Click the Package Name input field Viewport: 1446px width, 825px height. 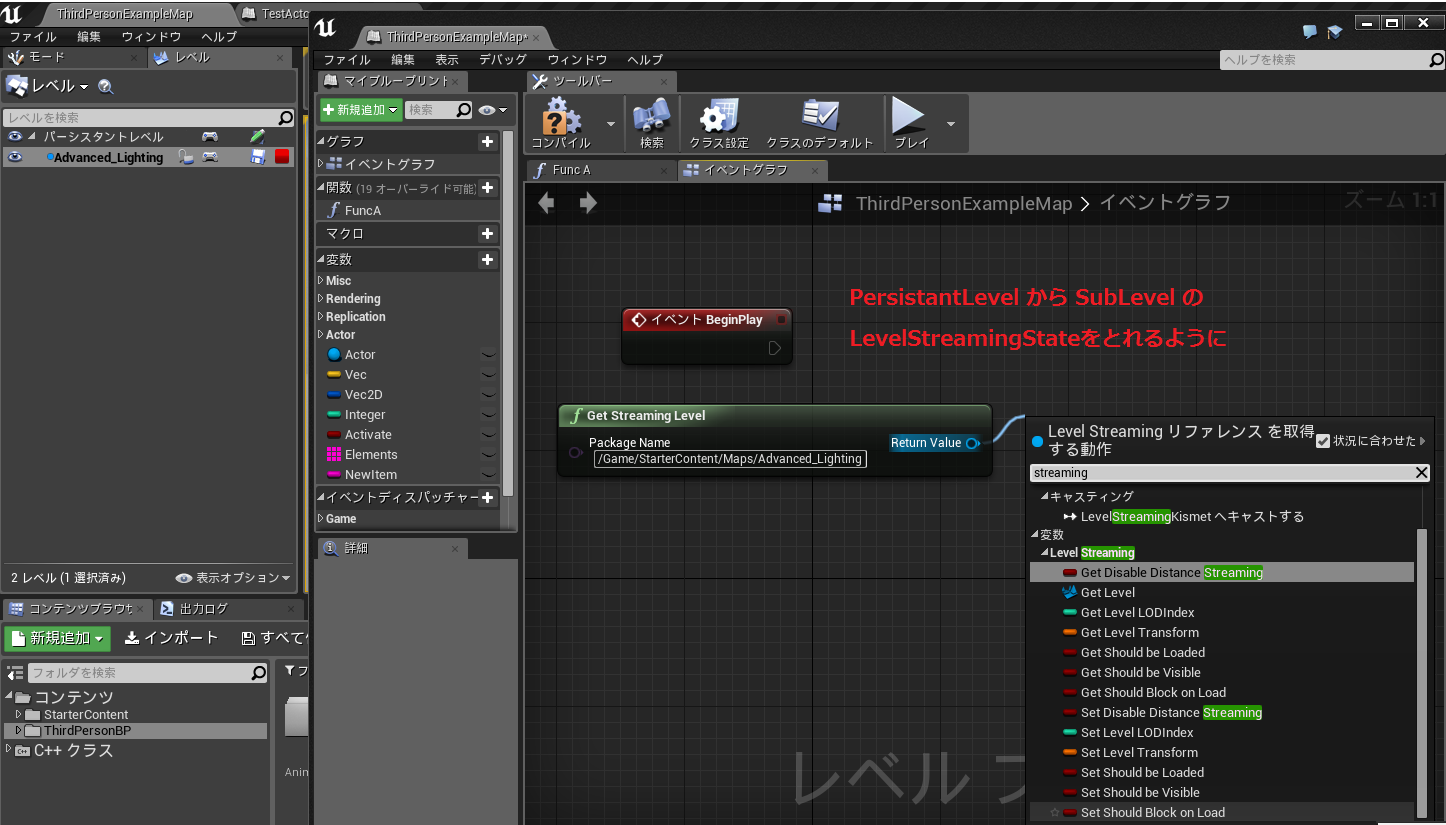pos(730,459)
